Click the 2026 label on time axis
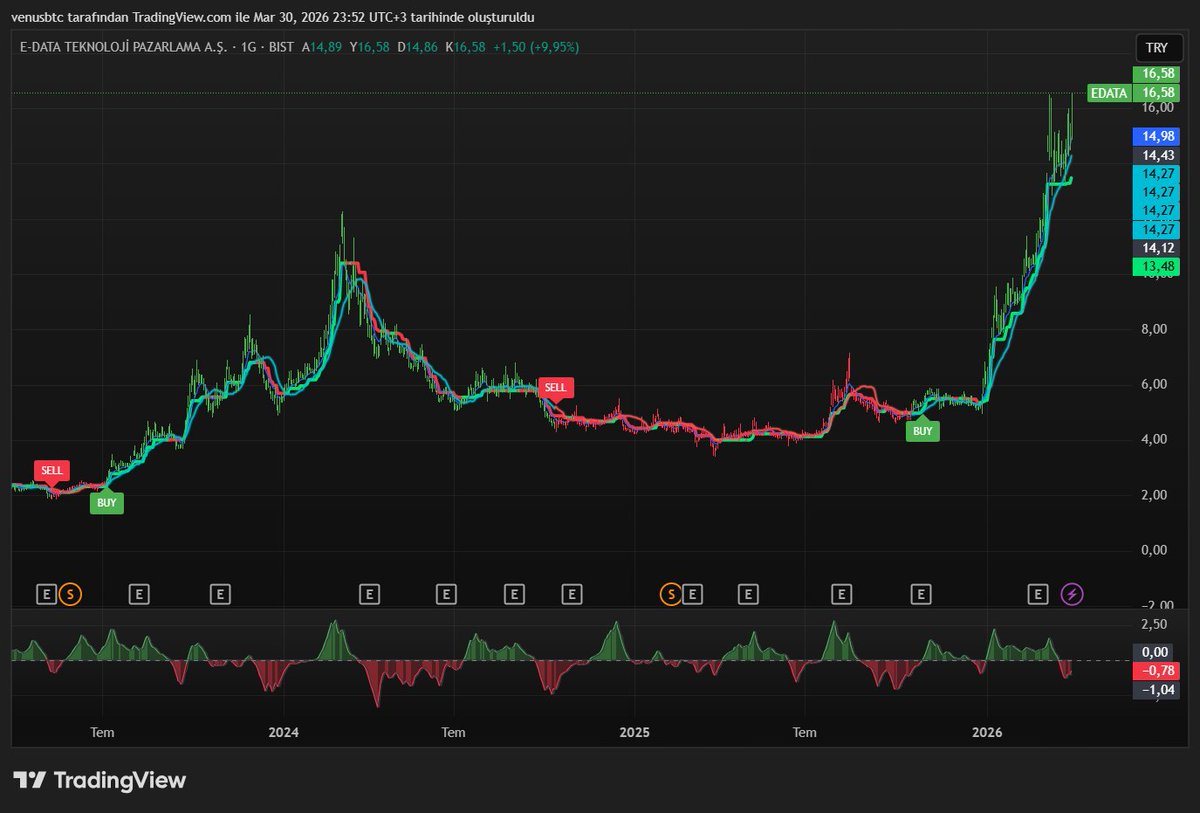1200x813 pixels. click(987, 732)
